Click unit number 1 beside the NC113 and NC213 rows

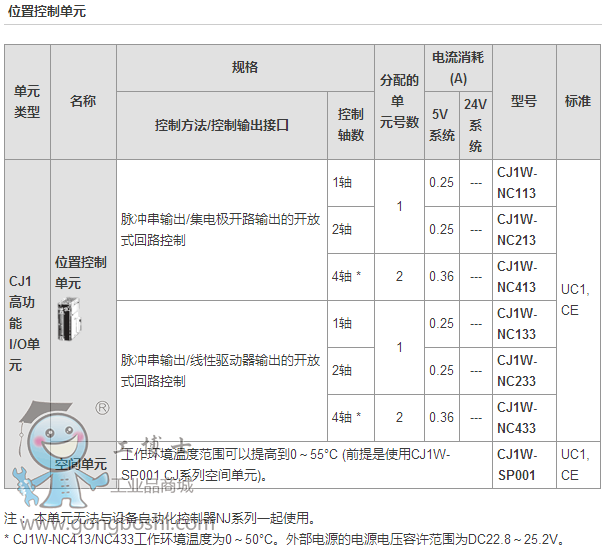(x=399, y=206)
